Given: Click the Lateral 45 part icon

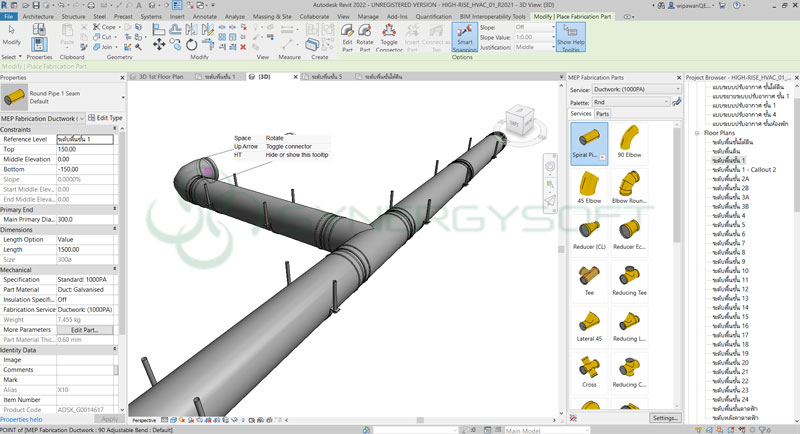Looking at the screenshot, I should [589, 322].
